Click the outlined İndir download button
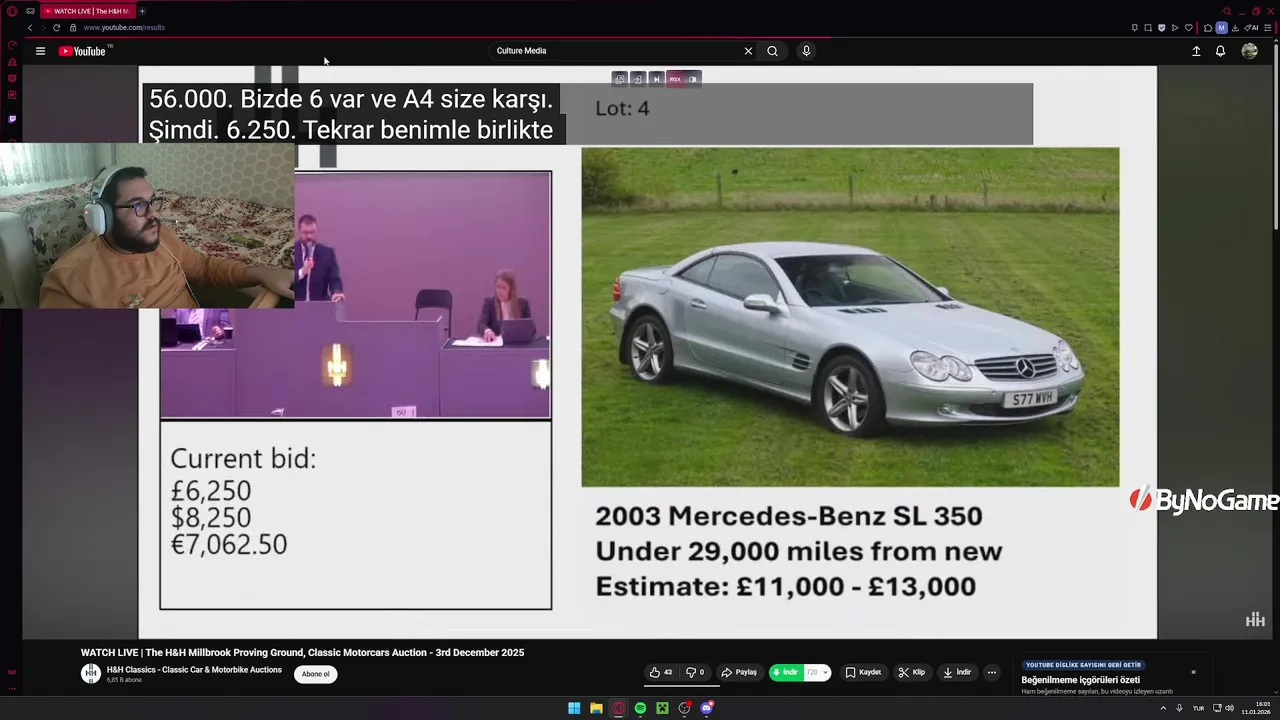This screenshot has height=720, width=1280. pyautogui.click(x=957, y=672)
